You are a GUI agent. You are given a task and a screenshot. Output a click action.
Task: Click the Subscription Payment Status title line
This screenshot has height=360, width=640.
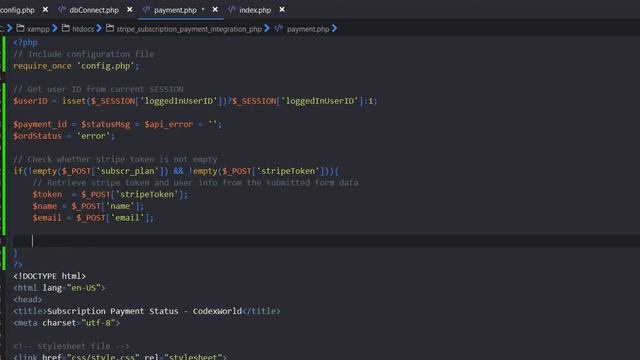point(147,311)
